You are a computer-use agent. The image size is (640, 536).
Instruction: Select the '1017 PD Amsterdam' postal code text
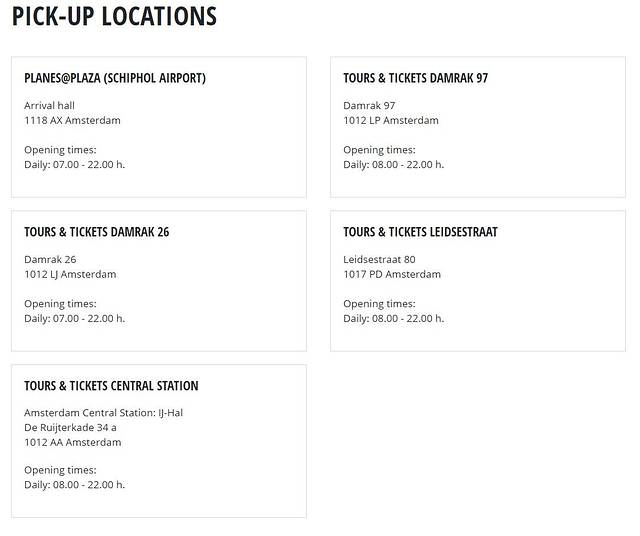(x=392, y=274)
